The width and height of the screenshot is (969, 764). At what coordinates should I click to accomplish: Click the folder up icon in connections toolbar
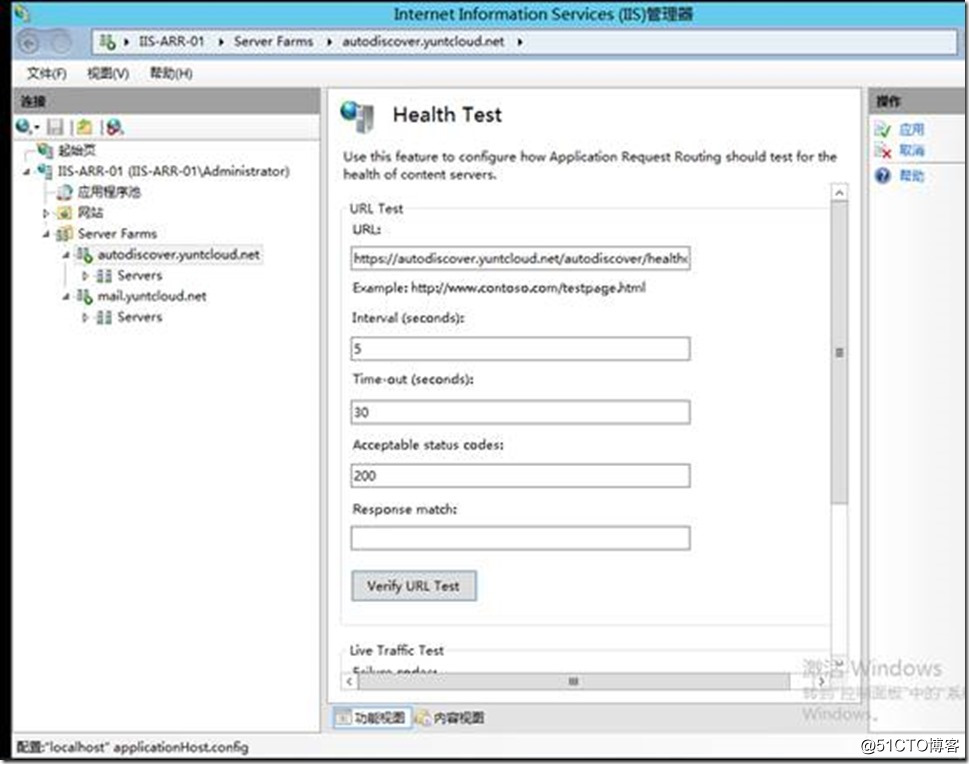(x=85, y=127)
